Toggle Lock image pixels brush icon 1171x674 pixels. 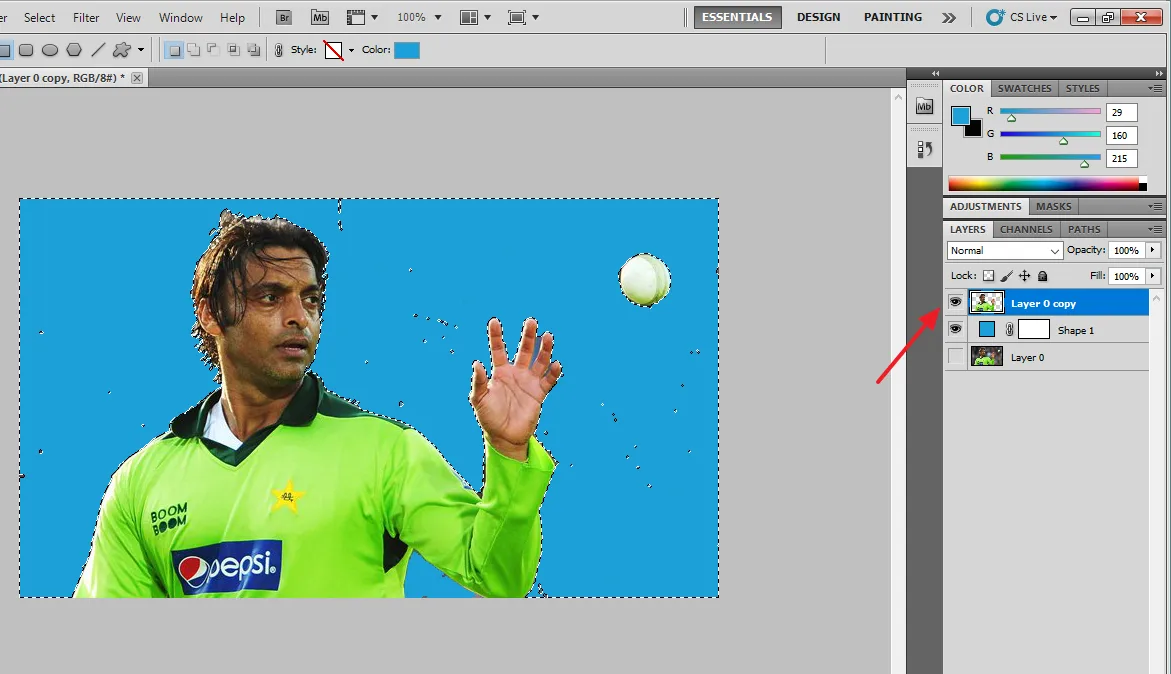point(1007,275)
